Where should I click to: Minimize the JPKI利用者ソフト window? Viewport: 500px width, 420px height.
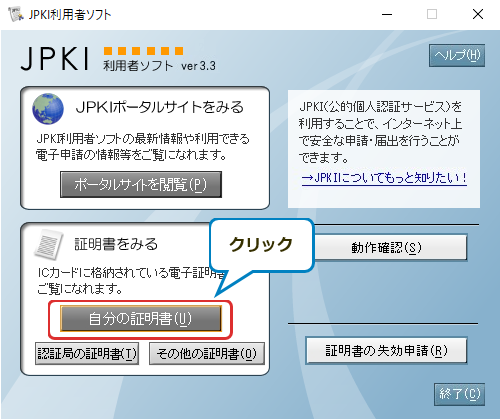click(387, 14)
